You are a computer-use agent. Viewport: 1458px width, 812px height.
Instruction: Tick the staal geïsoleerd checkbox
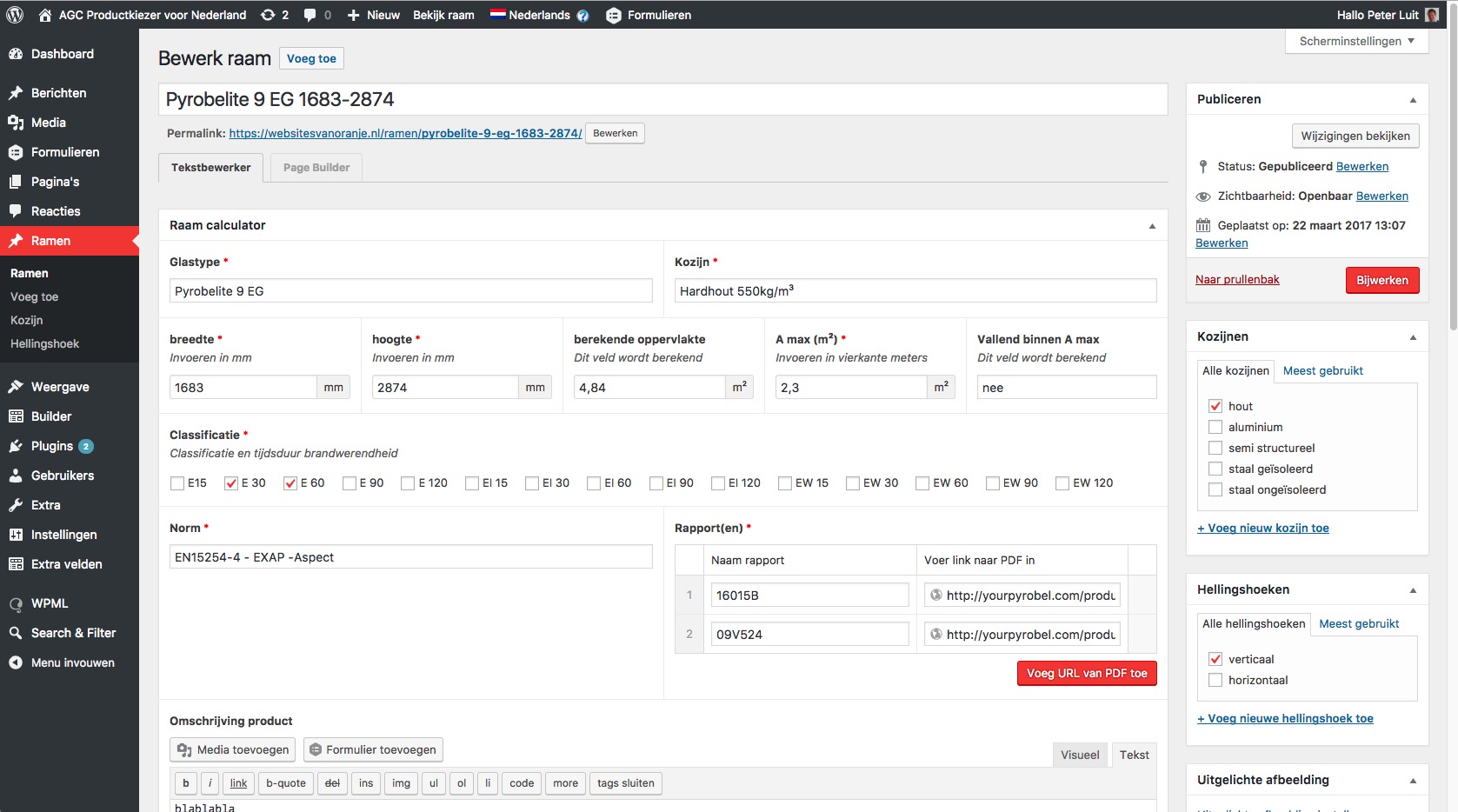(x=1215, y=469)
